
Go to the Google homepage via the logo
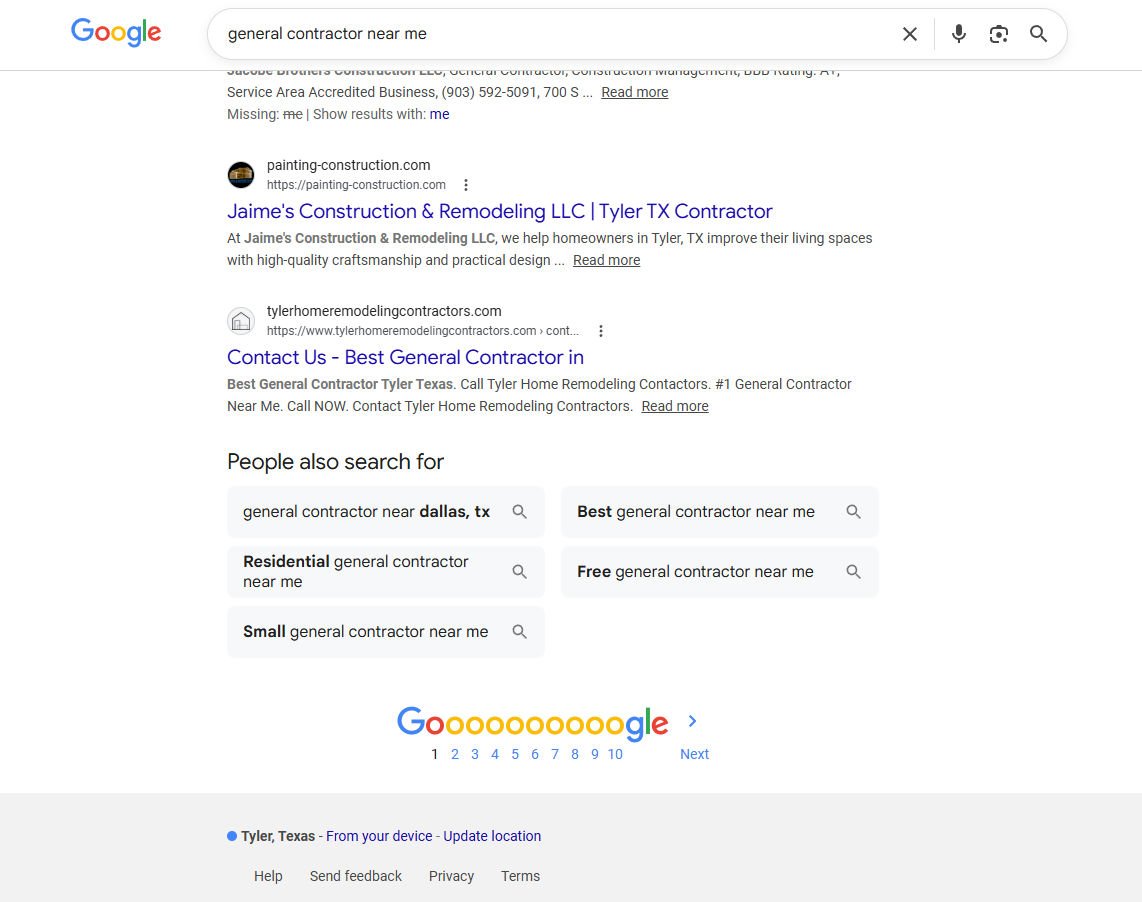point(115,32)
